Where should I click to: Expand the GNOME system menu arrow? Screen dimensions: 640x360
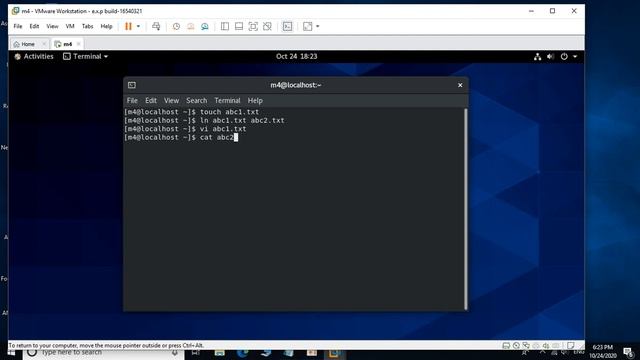(575, 57)
